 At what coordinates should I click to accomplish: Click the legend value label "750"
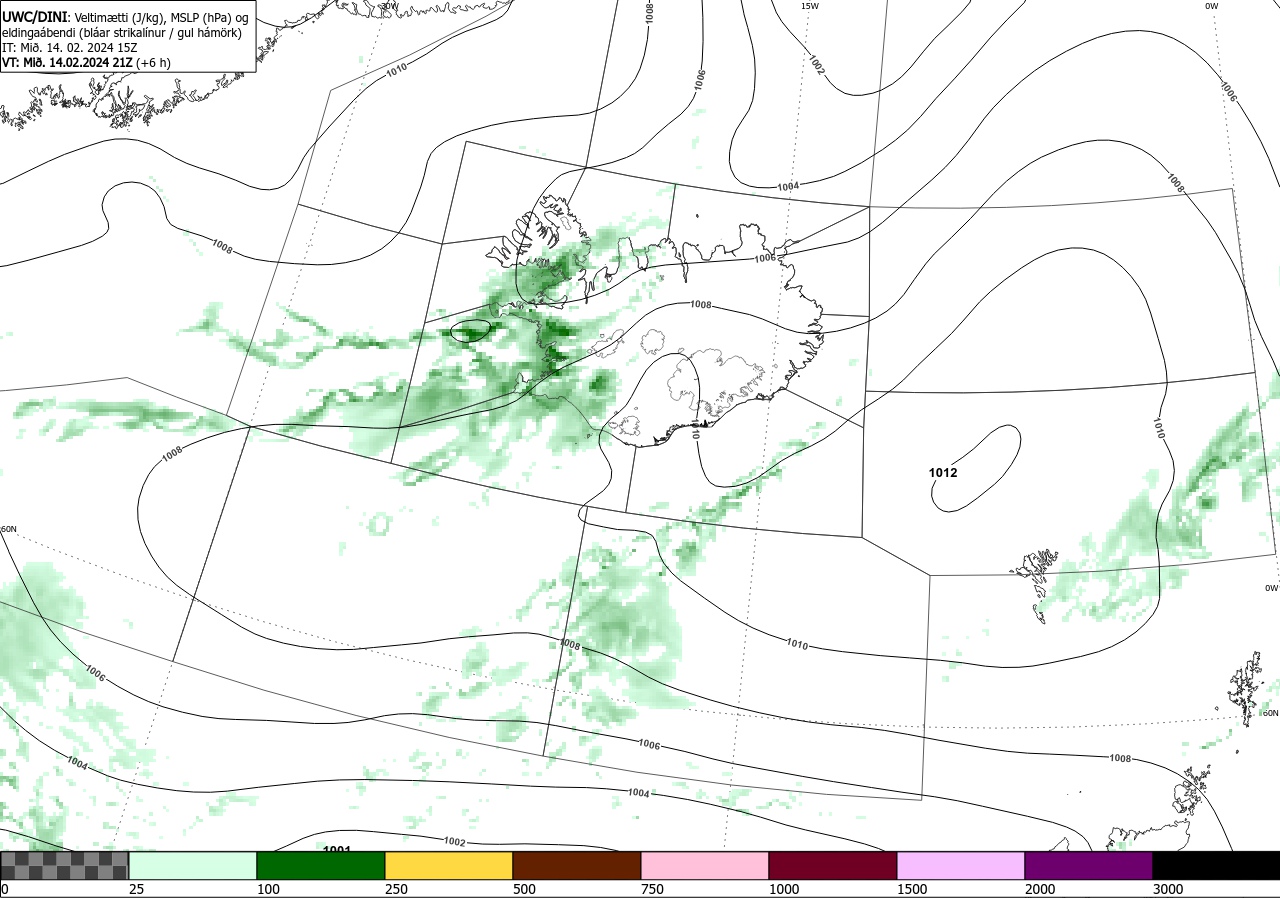click(x=653, y=889)
